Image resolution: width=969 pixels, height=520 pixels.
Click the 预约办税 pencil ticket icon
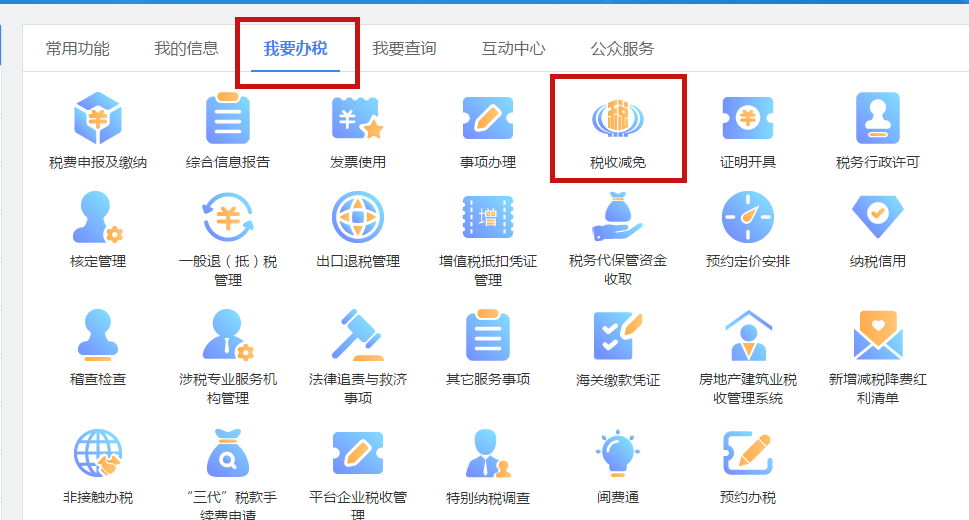pos(748,453)
